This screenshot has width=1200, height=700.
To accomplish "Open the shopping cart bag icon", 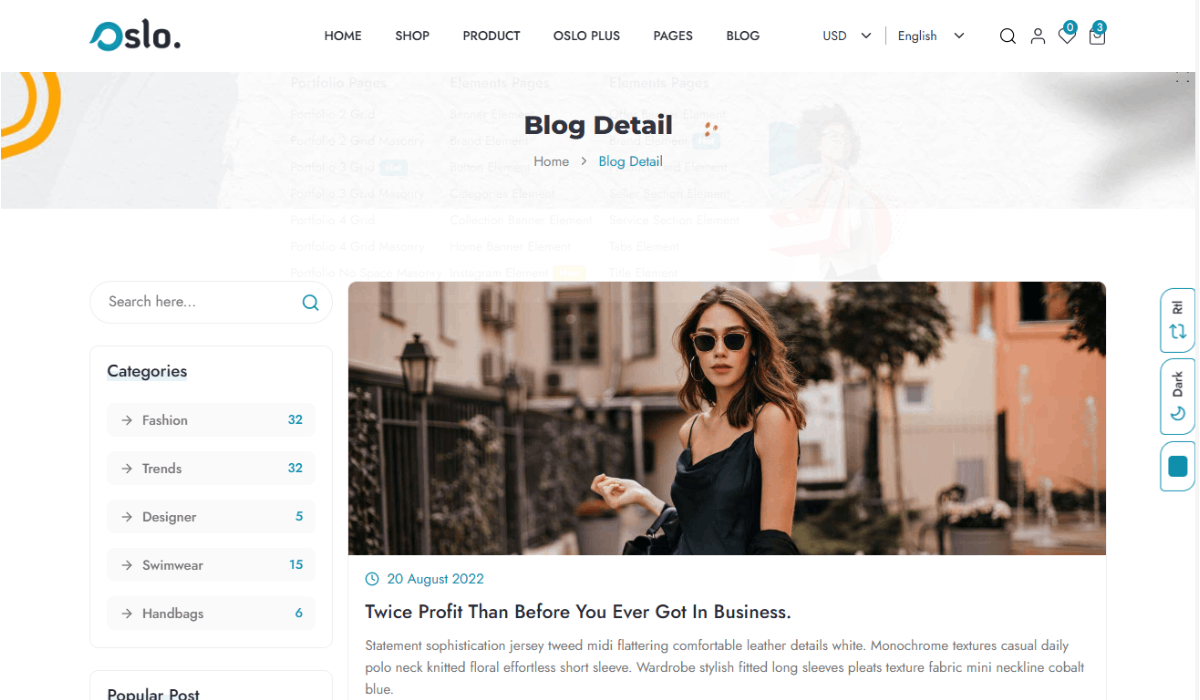I will [1097, 36].
